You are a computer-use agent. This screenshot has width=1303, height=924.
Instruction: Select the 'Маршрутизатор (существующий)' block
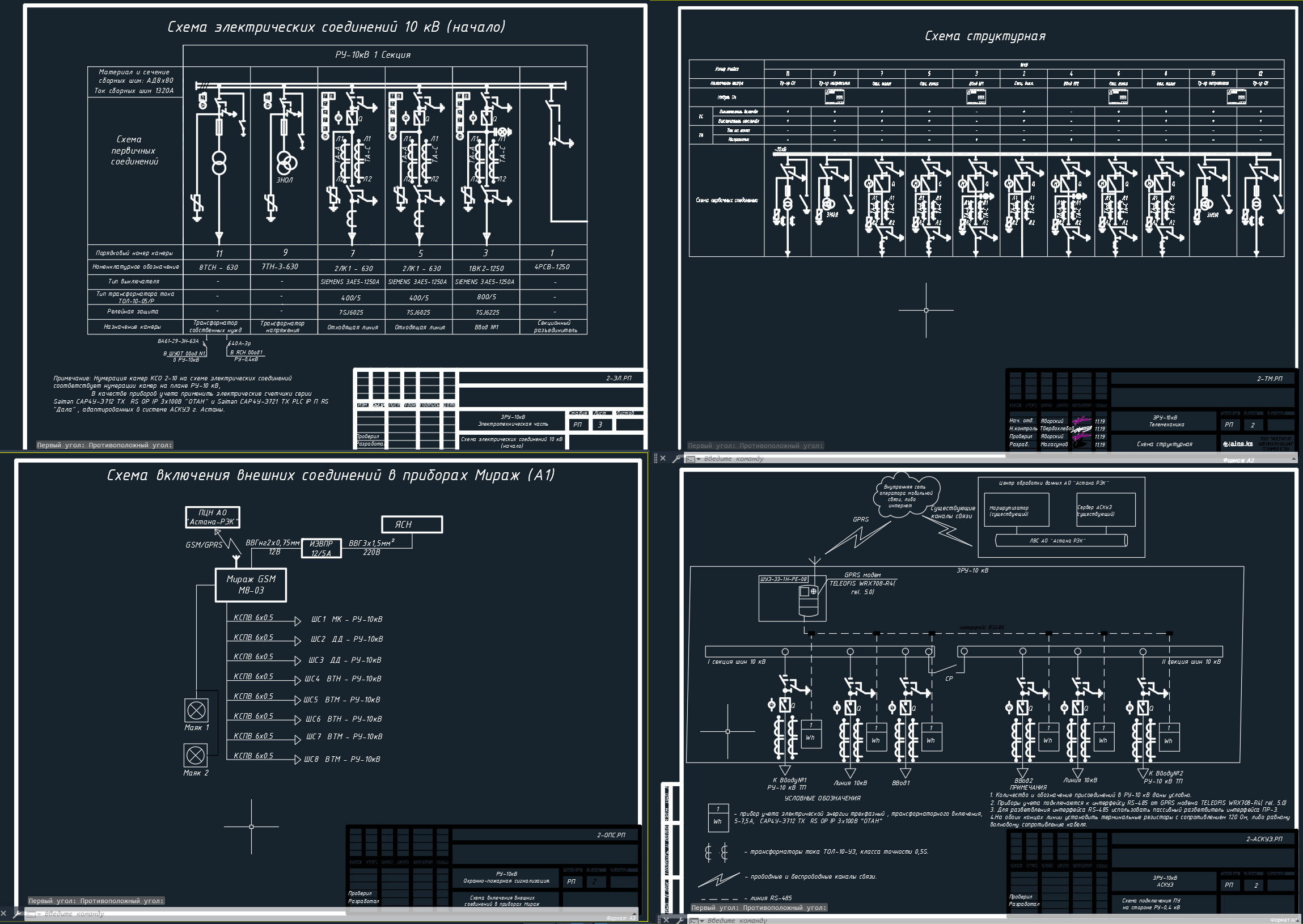tap(1016, 510)
